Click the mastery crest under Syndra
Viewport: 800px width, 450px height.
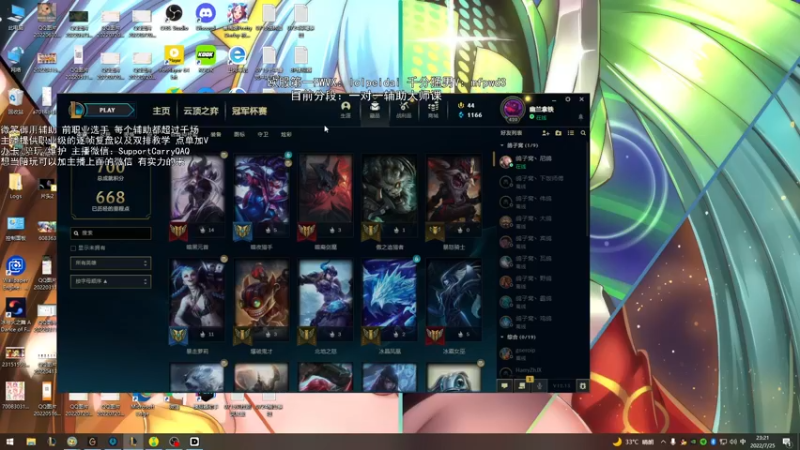click(179, 232)
